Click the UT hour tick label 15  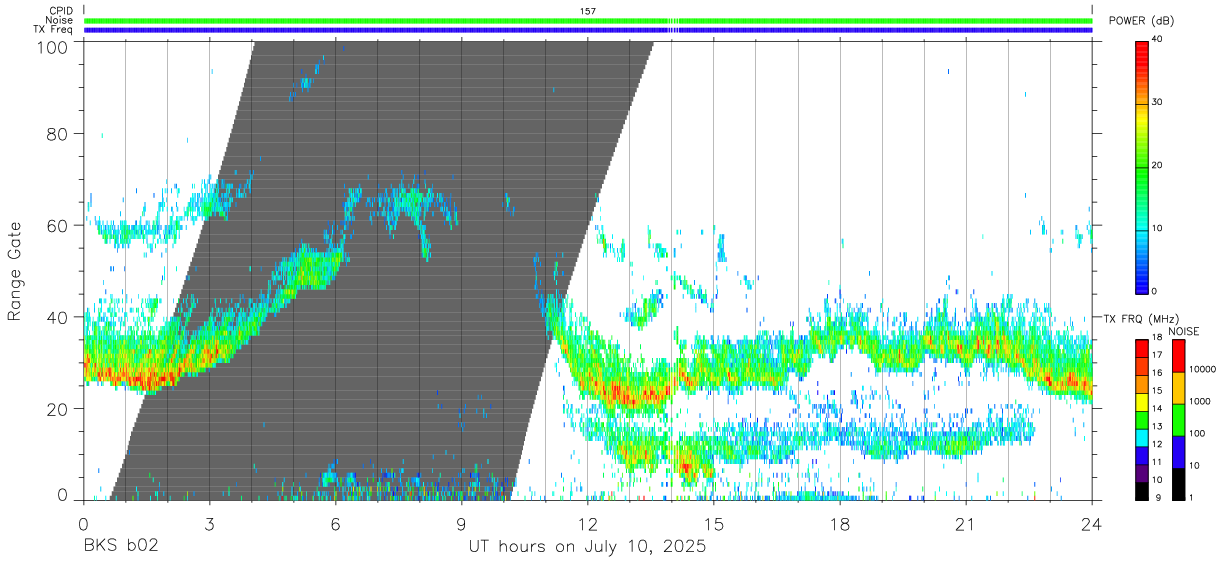714,524
